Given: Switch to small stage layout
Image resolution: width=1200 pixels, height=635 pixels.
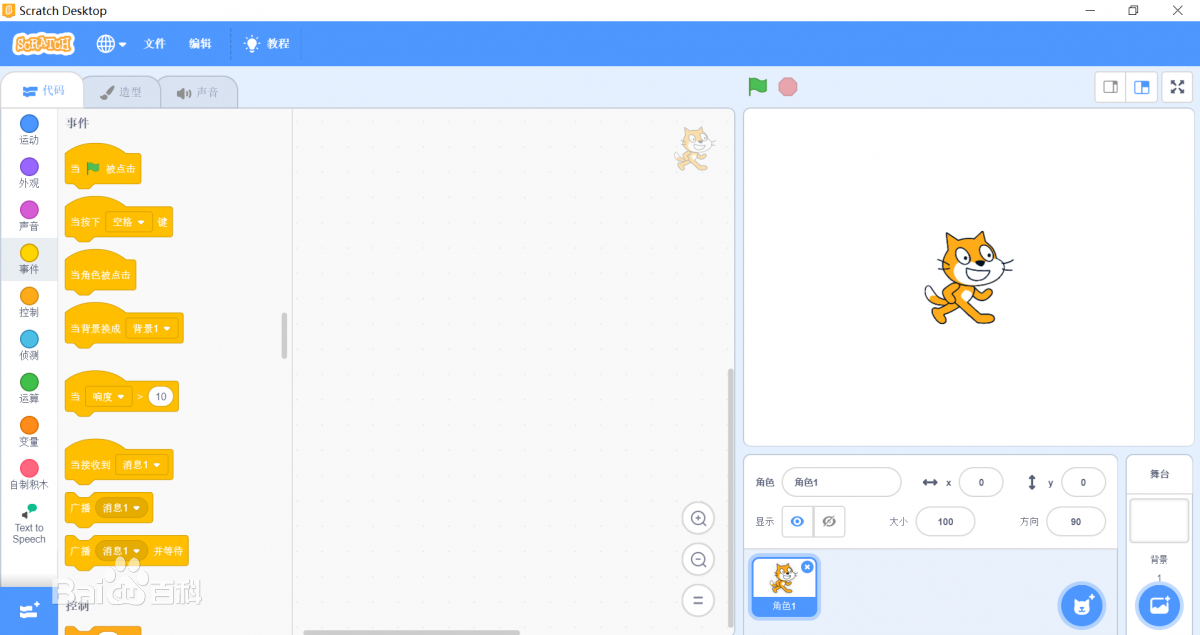Looking at the screenshot, I should 1110,87.
